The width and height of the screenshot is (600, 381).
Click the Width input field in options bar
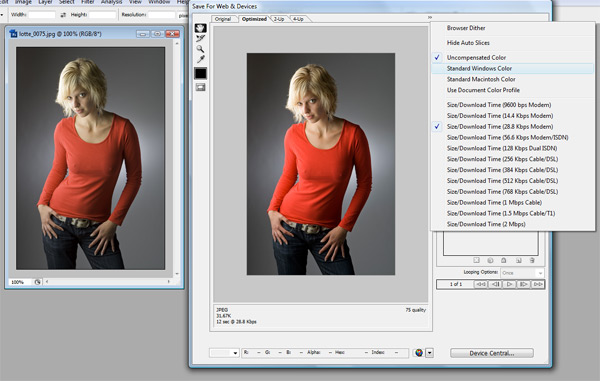tap(42, 15)
